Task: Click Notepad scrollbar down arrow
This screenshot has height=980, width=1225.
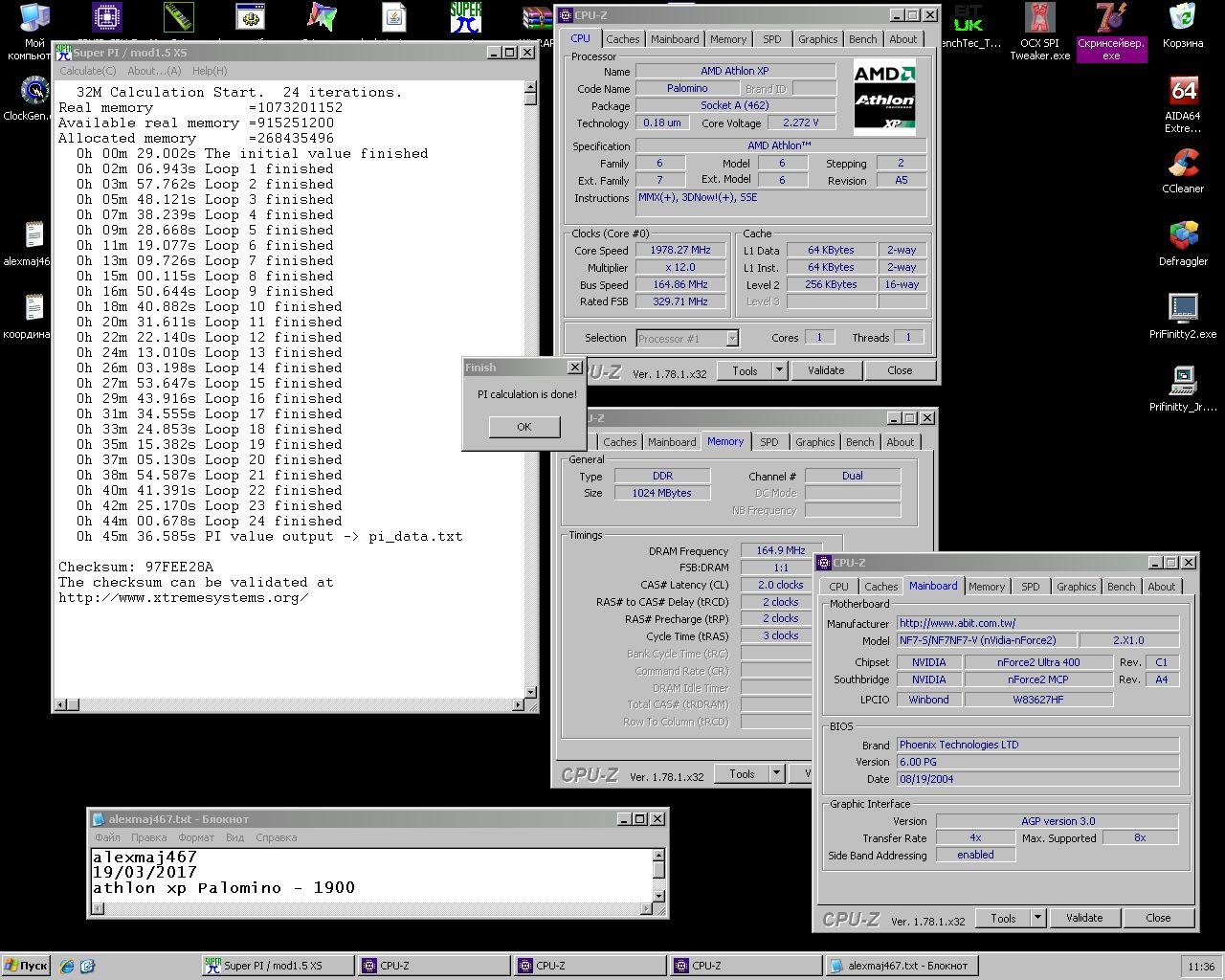Action: click(658, 895)
